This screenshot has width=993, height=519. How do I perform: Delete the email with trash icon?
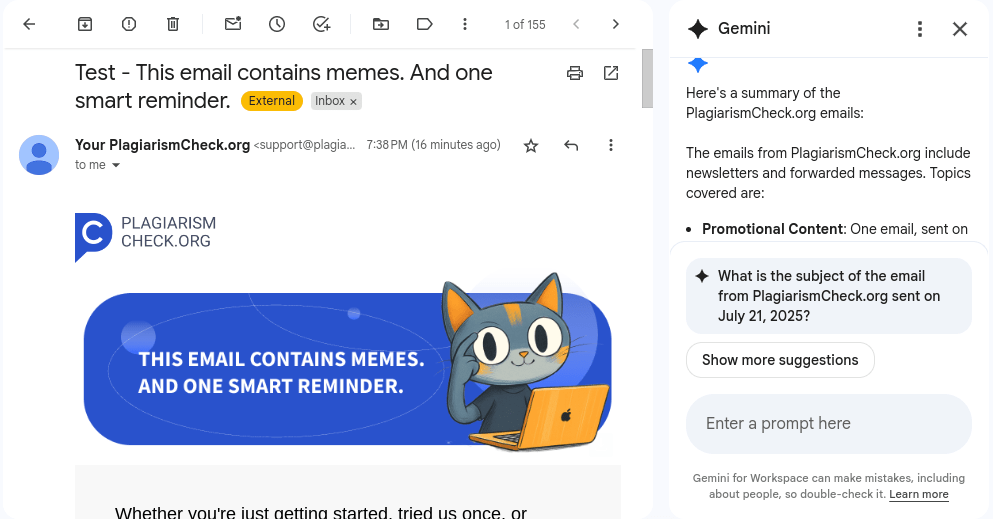point(173,24)
